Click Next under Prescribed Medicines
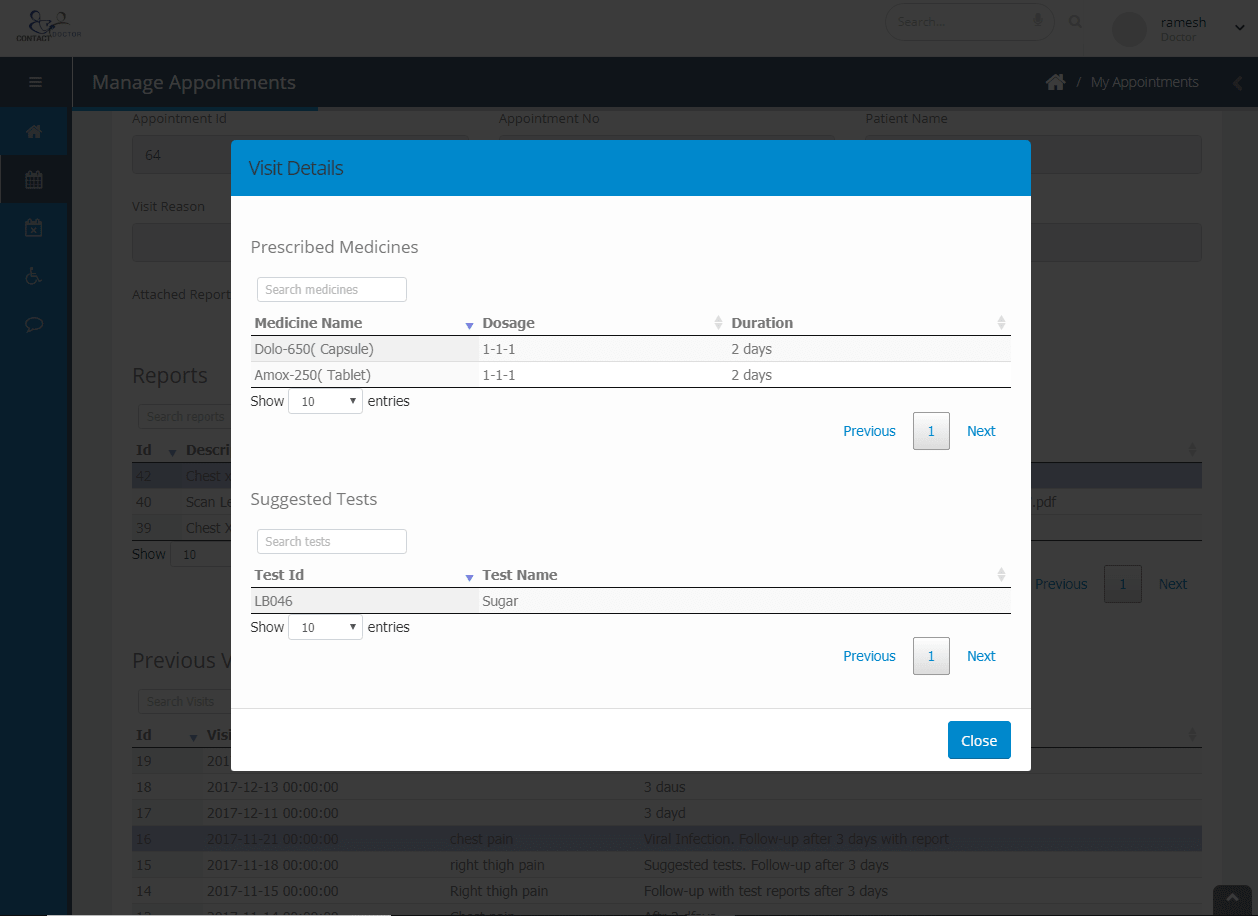Viewport: 1258px width, 916px height. tap(981, 431)
